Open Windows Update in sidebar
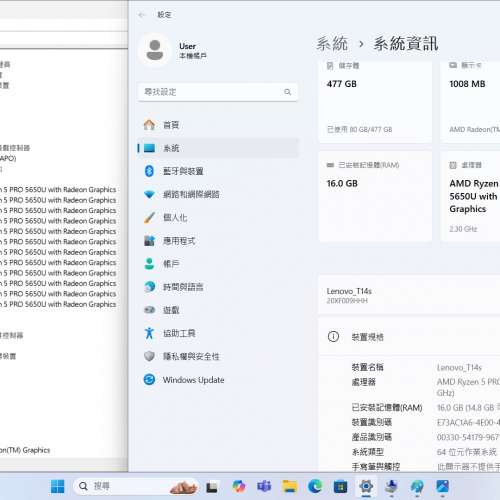 (x=218, y=380)
